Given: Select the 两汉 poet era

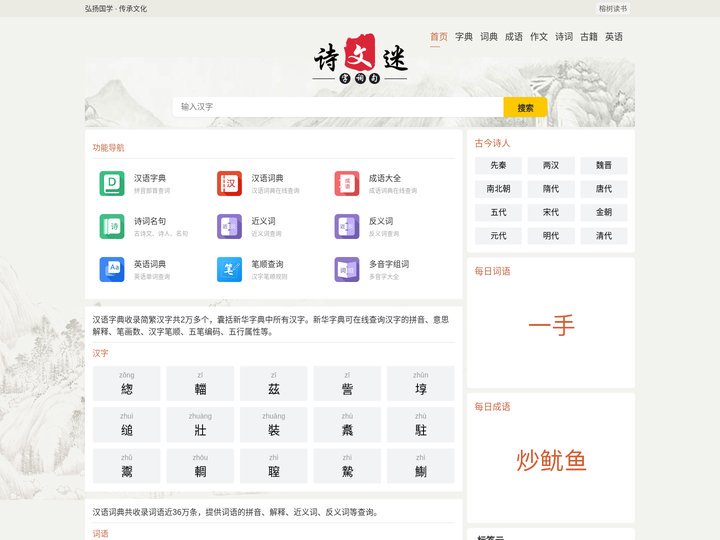Looking at the screenshot, I should click(551, 165).
